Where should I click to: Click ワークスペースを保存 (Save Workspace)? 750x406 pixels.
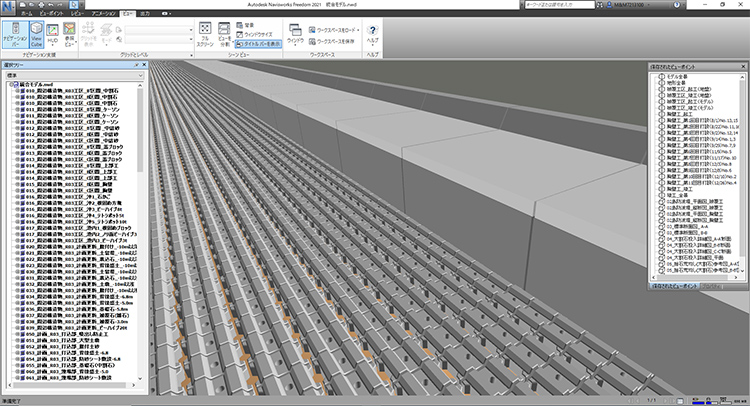pyautogui.click(x=332, y=42)
